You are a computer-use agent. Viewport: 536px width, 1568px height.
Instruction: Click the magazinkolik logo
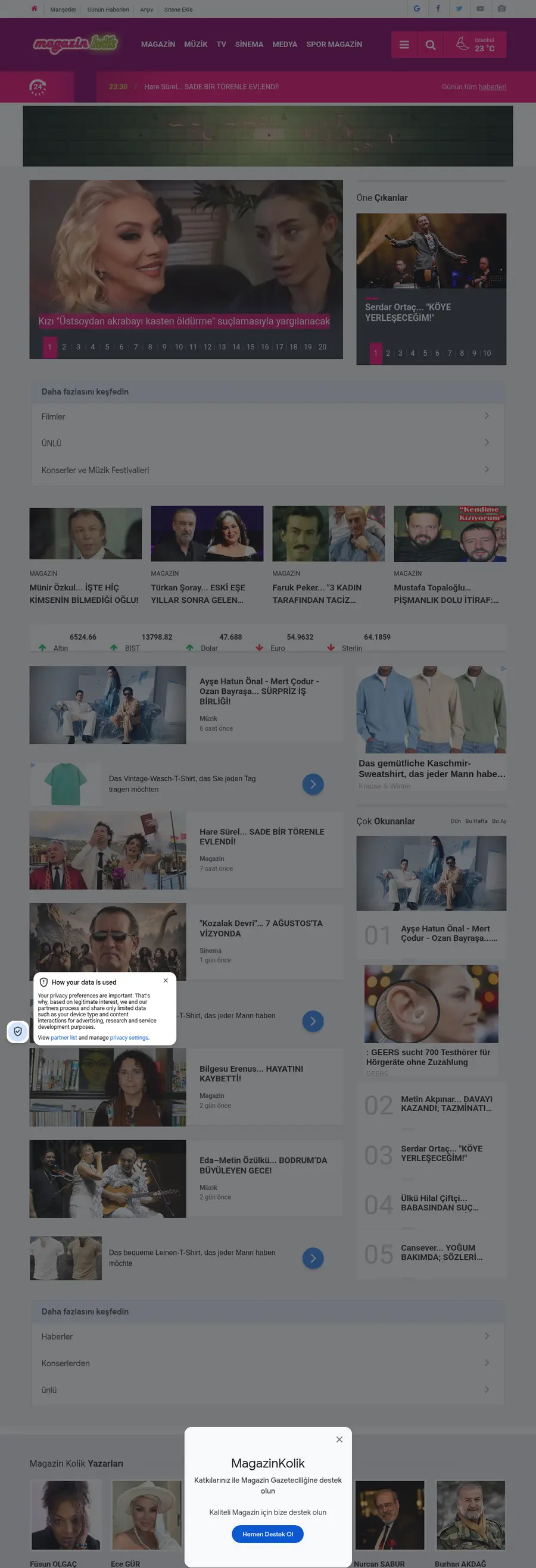tap(75, 44)
